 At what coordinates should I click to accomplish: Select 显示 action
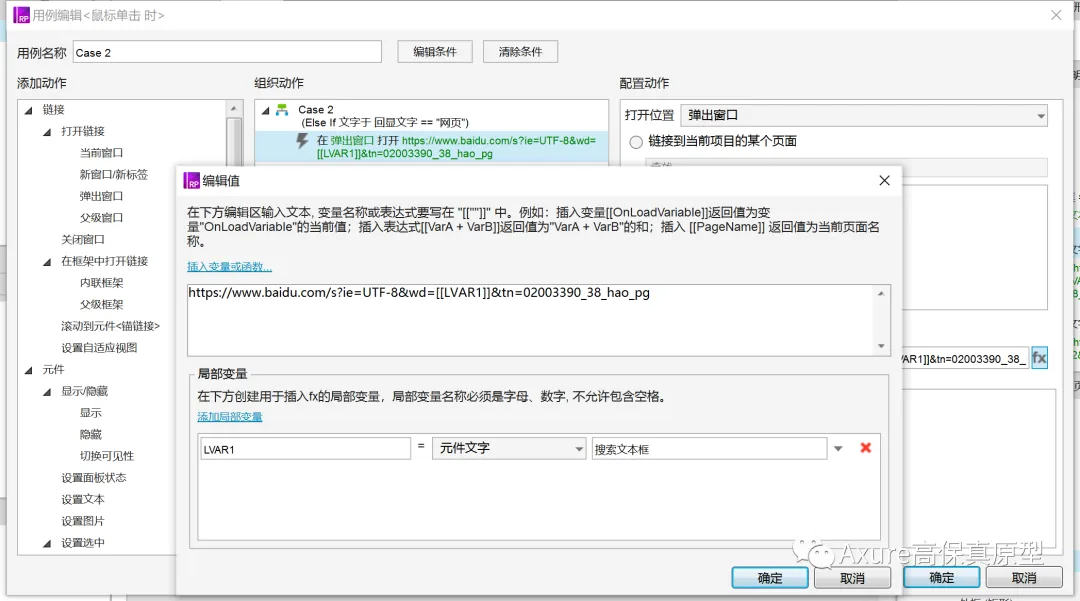(x=90, y=413)
